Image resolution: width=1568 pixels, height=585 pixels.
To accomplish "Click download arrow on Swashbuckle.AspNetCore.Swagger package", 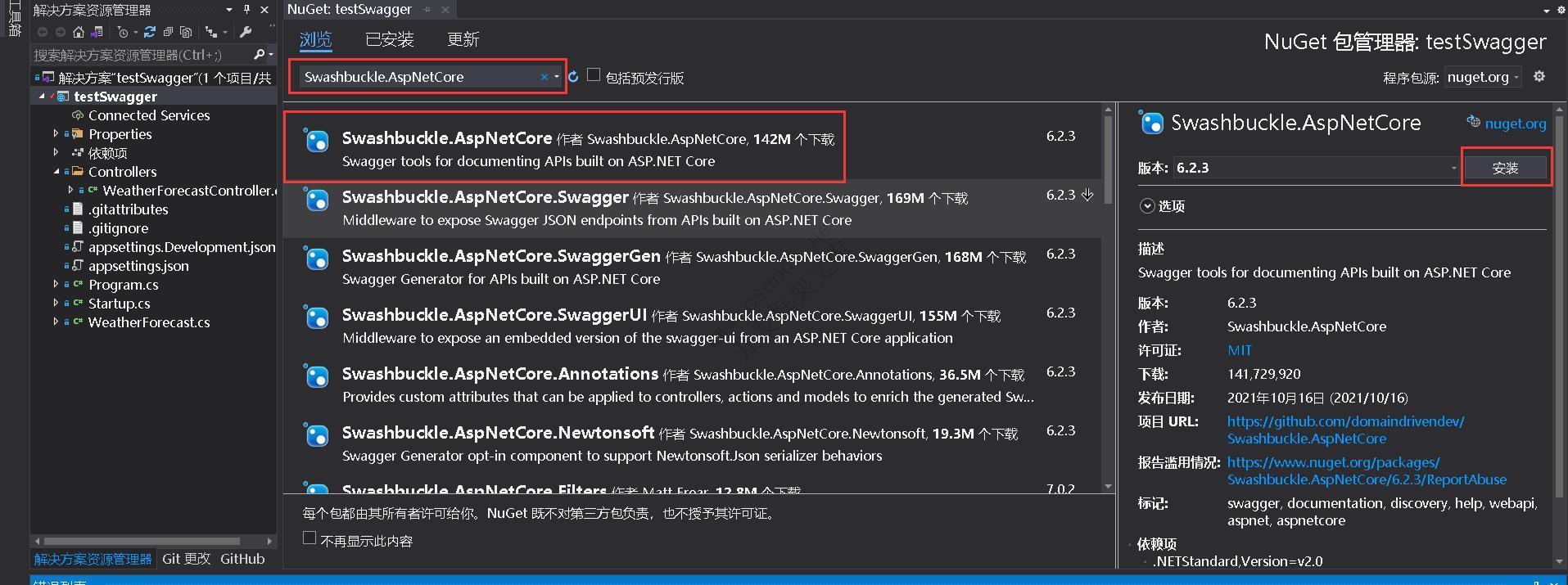I will pos(1087,195).
